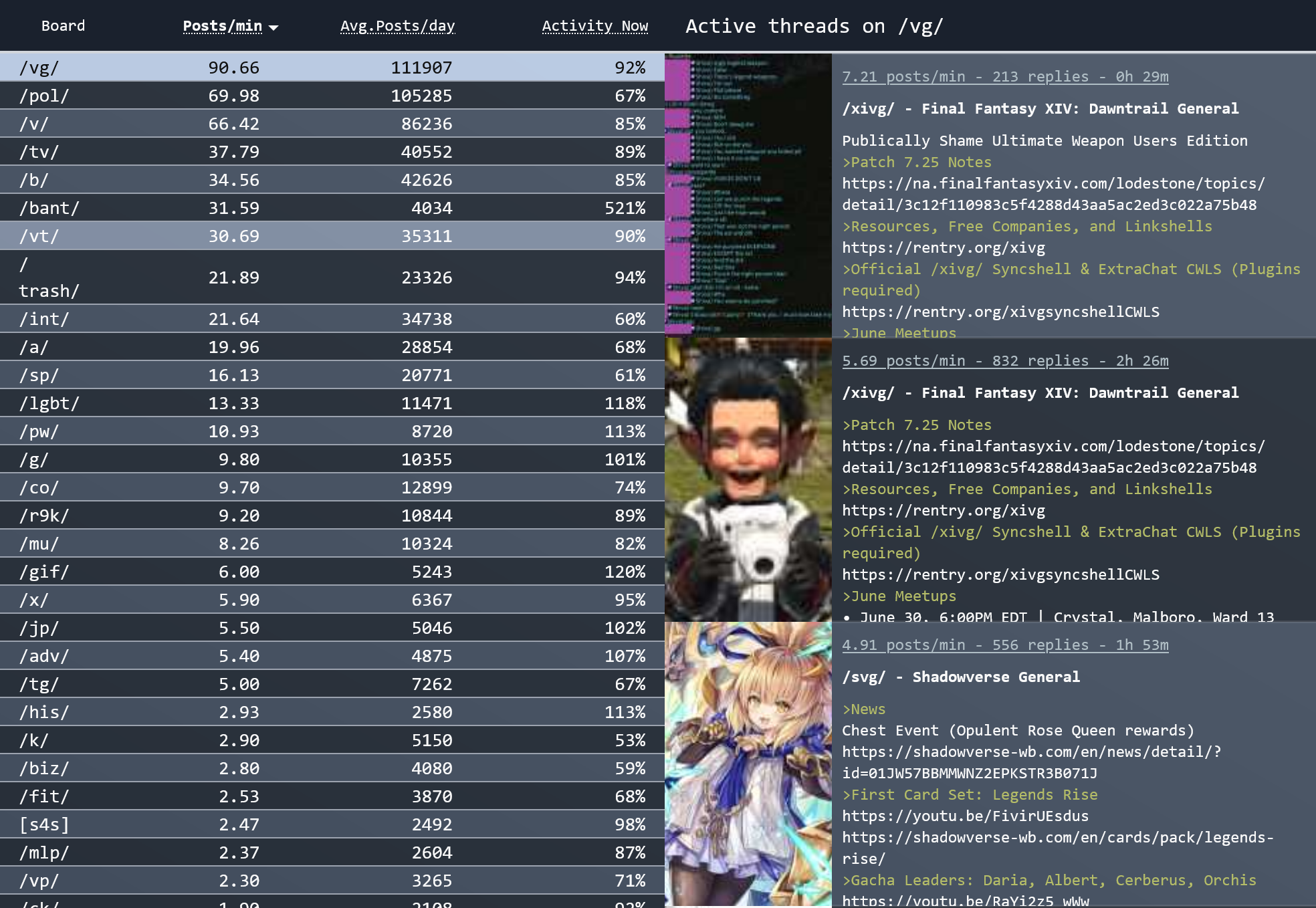The width and height of the screenshot is (1316, 908).
Task: Click the Board column header
Action: pos(63,26)
